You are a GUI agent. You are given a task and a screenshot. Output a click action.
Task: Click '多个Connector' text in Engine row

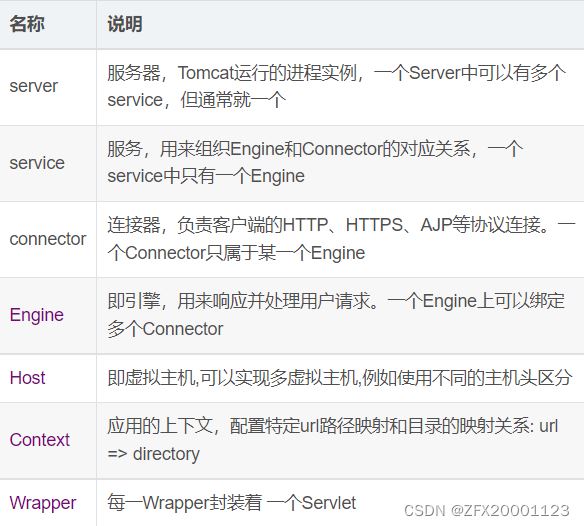pos(165,329)
